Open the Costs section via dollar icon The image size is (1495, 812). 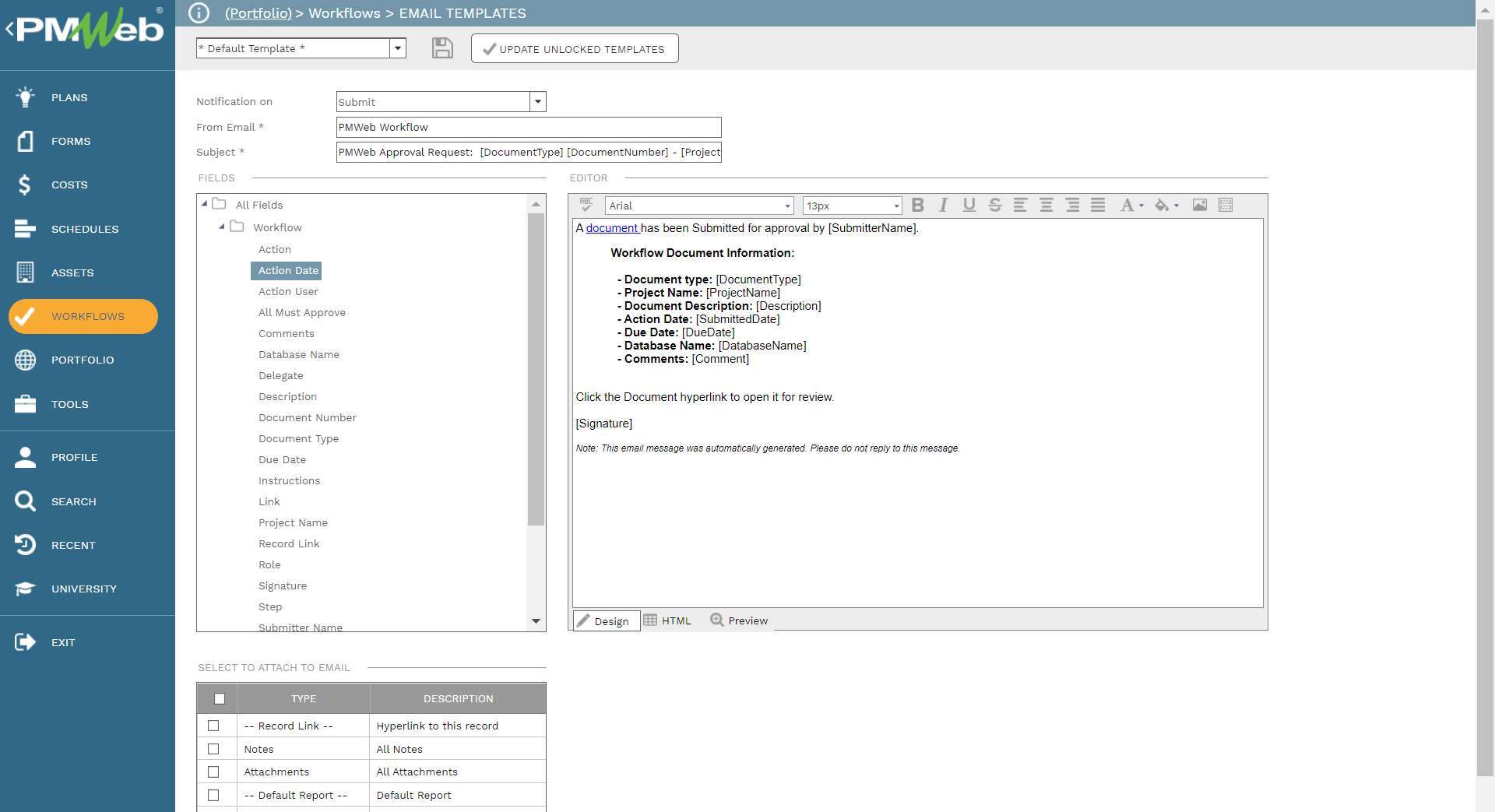coord(24,185)
